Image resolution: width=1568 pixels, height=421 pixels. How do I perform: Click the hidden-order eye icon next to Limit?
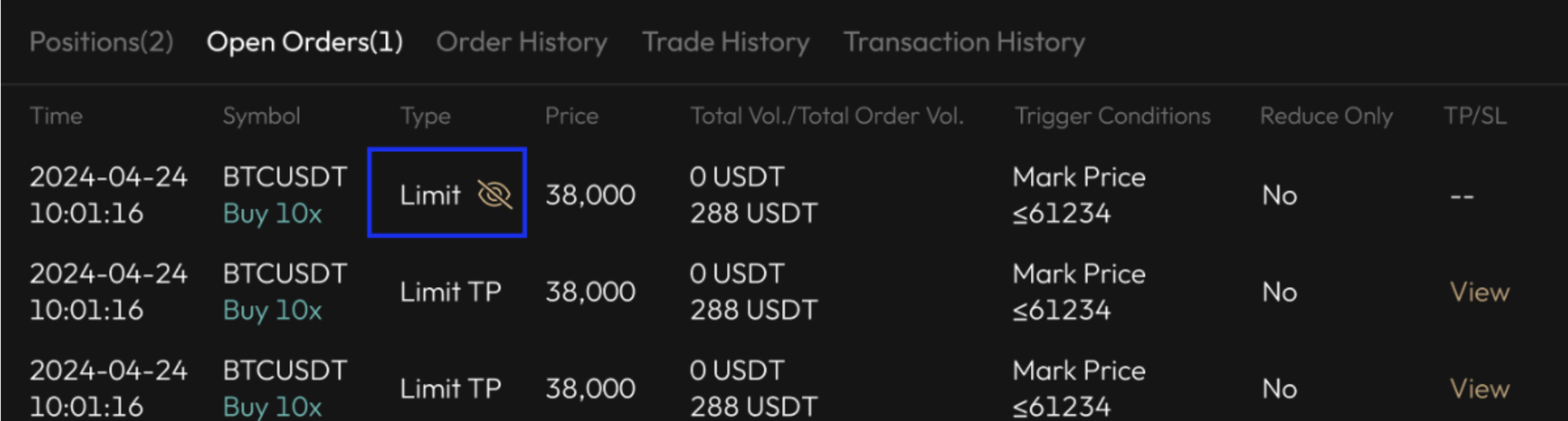(x=494, y=194)
